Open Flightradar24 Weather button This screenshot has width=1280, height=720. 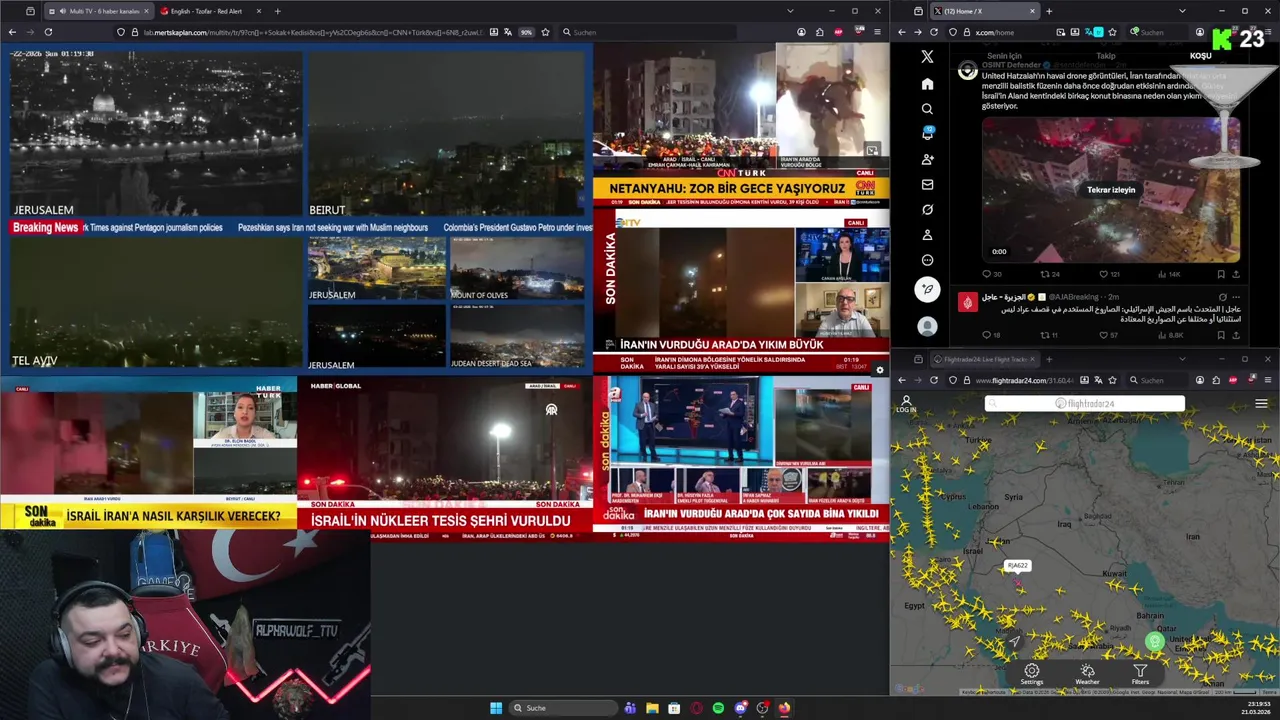(1087, 675)
